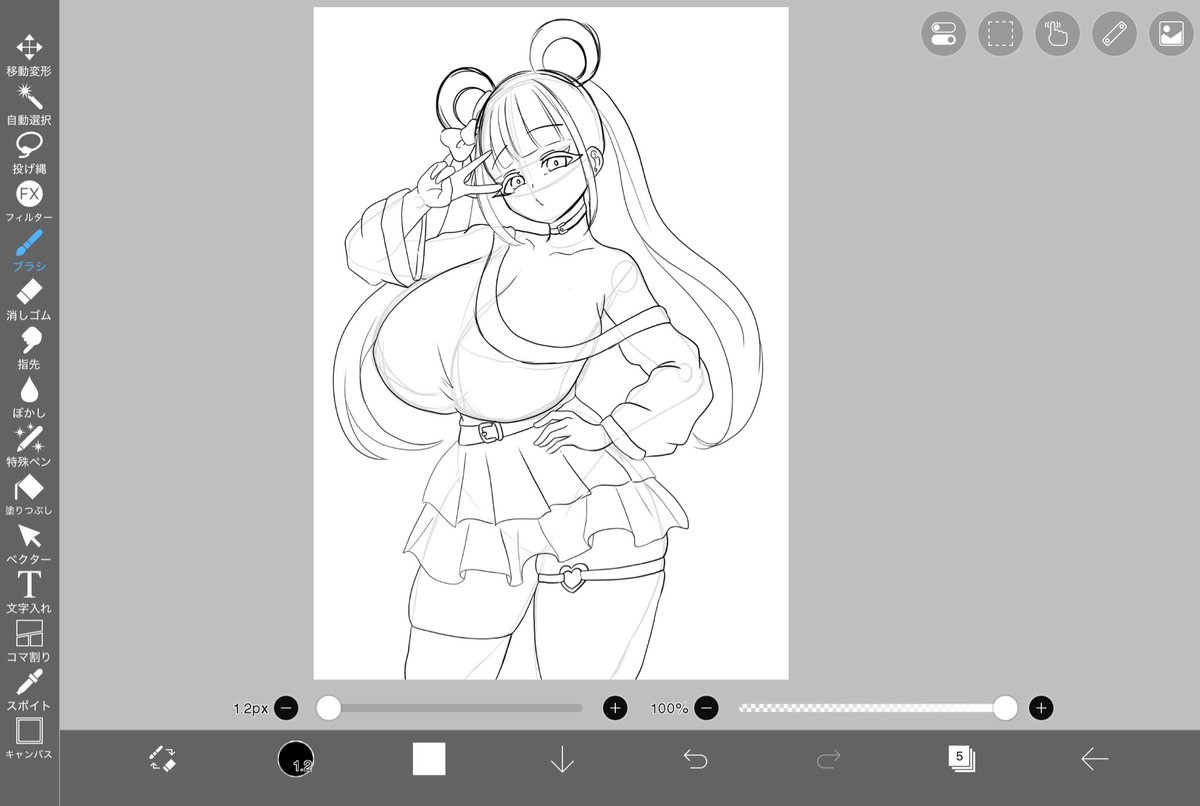Open the black brush preview 1.2 settings
Viewport: 1200px width, 806px height.
point(296,759)
